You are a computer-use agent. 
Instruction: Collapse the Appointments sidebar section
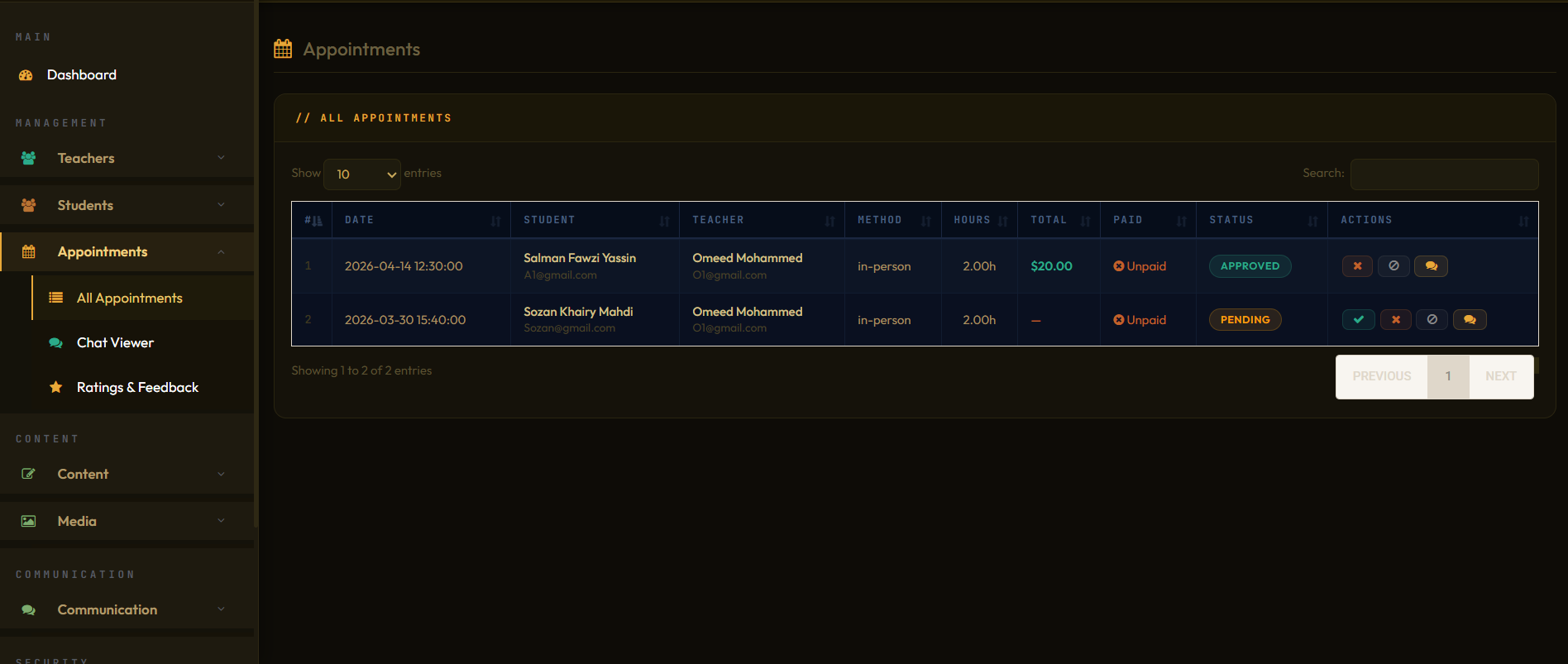tap(127, 252)
